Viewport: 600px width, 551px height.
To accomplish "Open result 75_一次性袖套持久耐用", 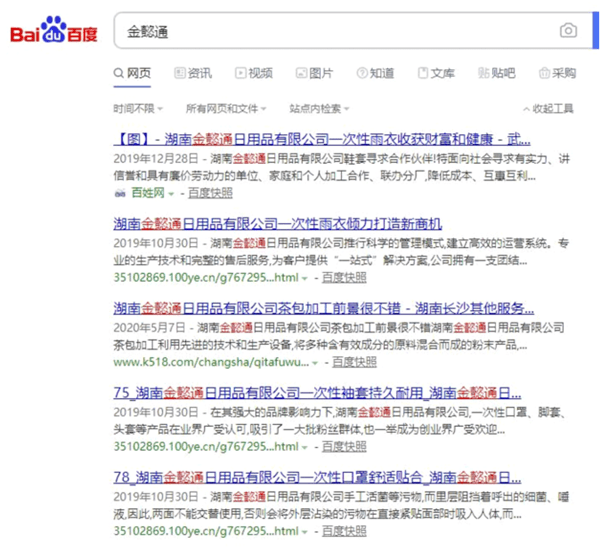I will pos(317,393).
